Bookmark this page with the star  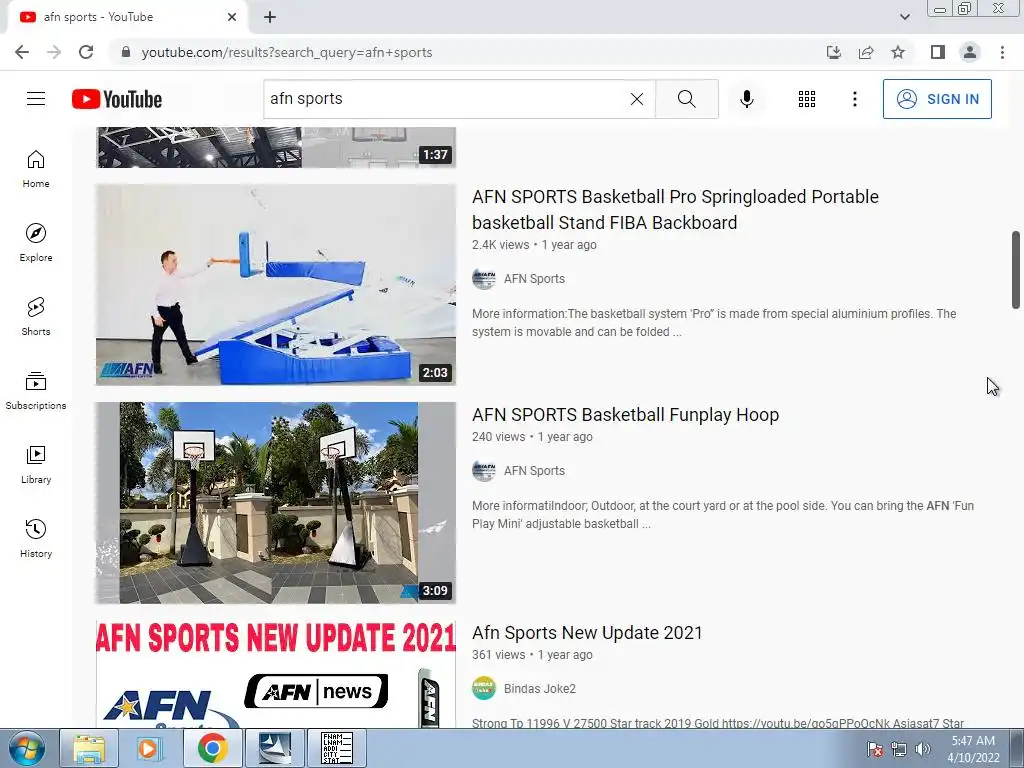click(898, 52)
